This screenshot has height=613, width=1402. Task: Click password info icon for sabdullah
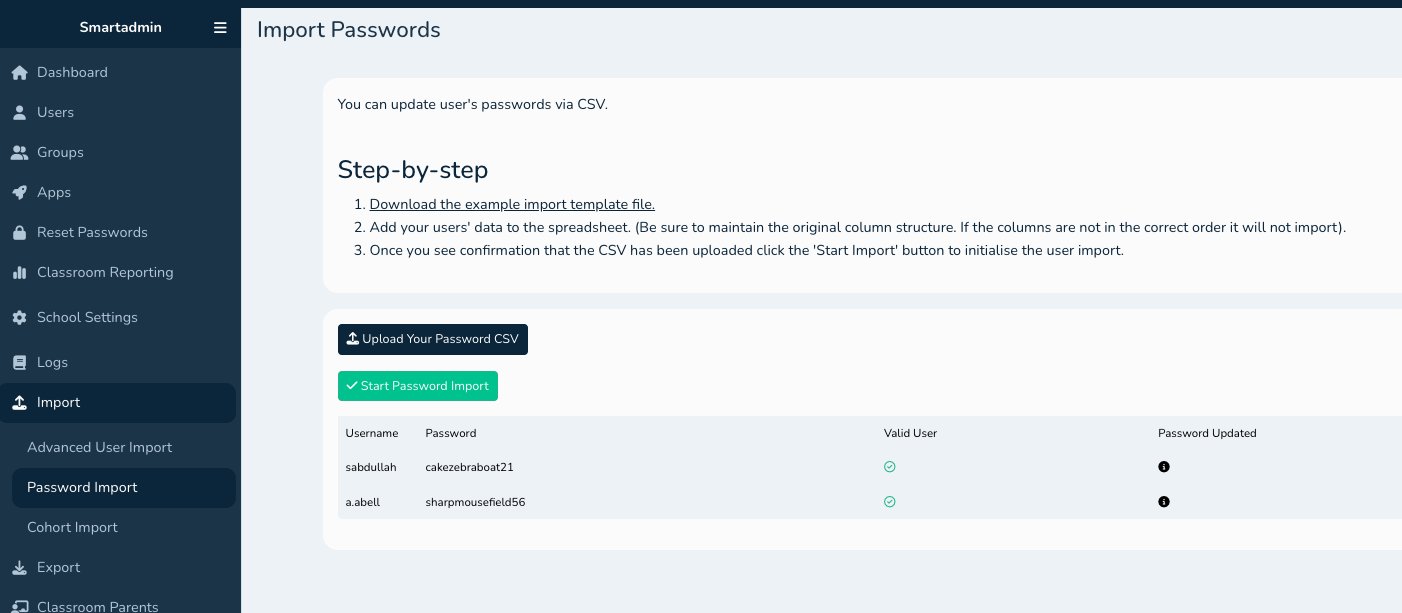1164,467
